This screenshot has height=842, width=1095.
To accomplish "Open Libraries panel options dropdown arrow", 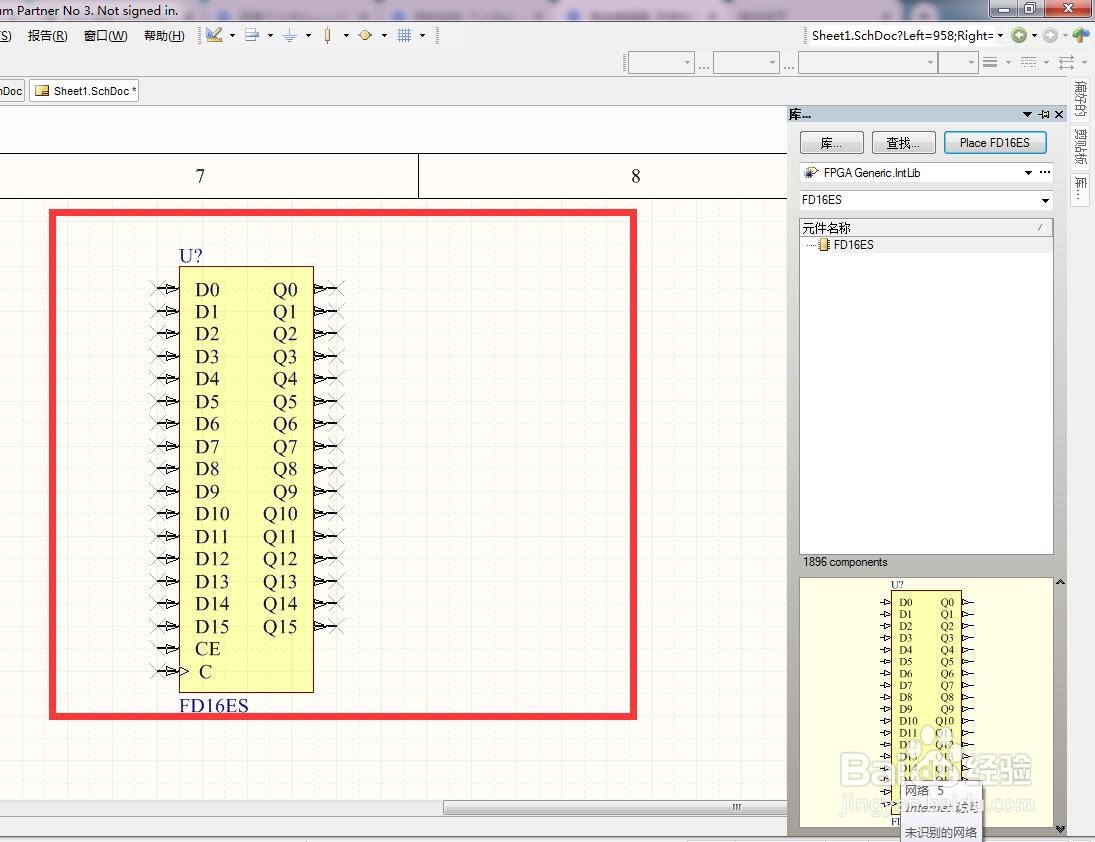I will coord(1027,114).
